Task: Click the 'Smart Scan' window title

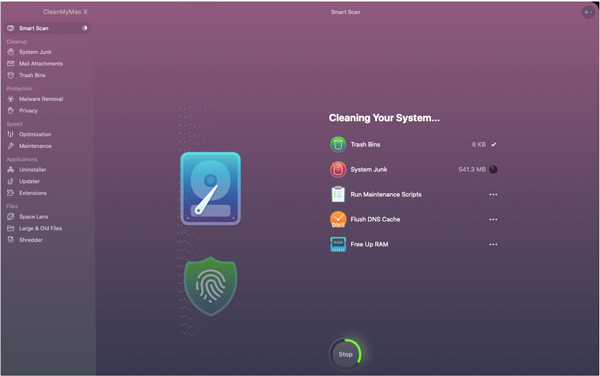Action: pos(345,12)
